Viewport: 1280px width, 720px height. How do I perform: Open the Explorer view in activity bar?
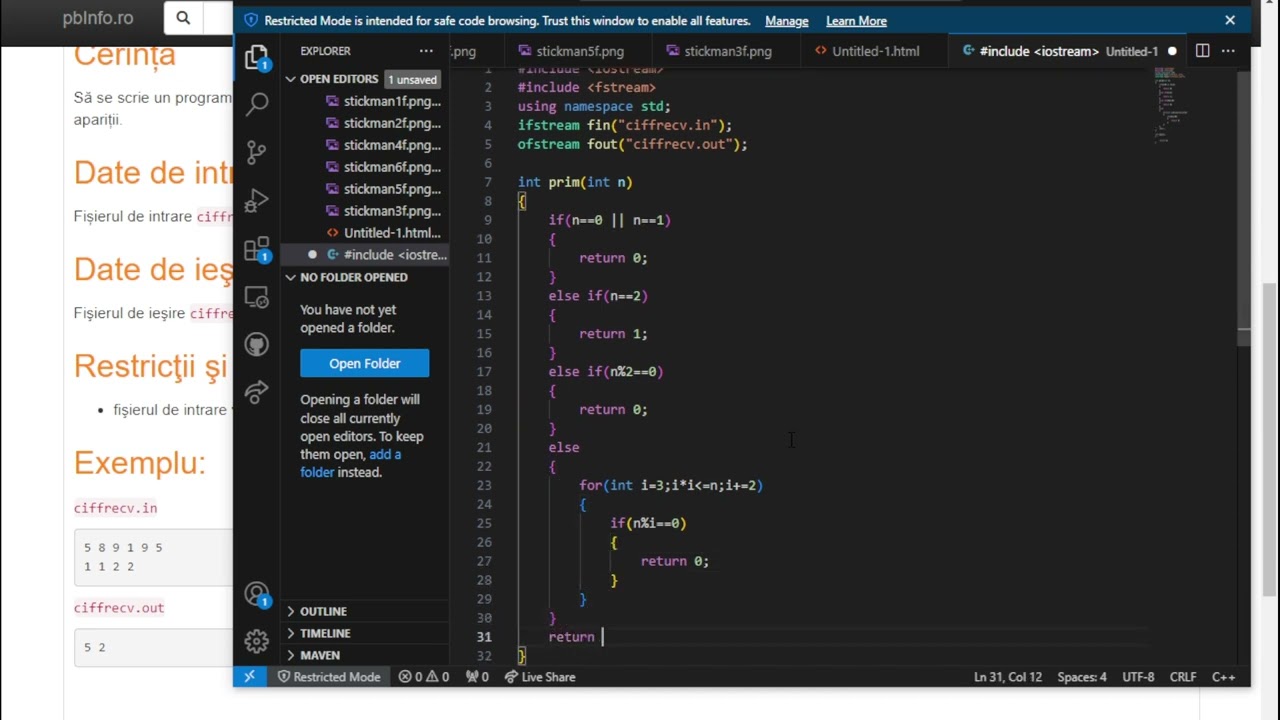pos(257,56)
